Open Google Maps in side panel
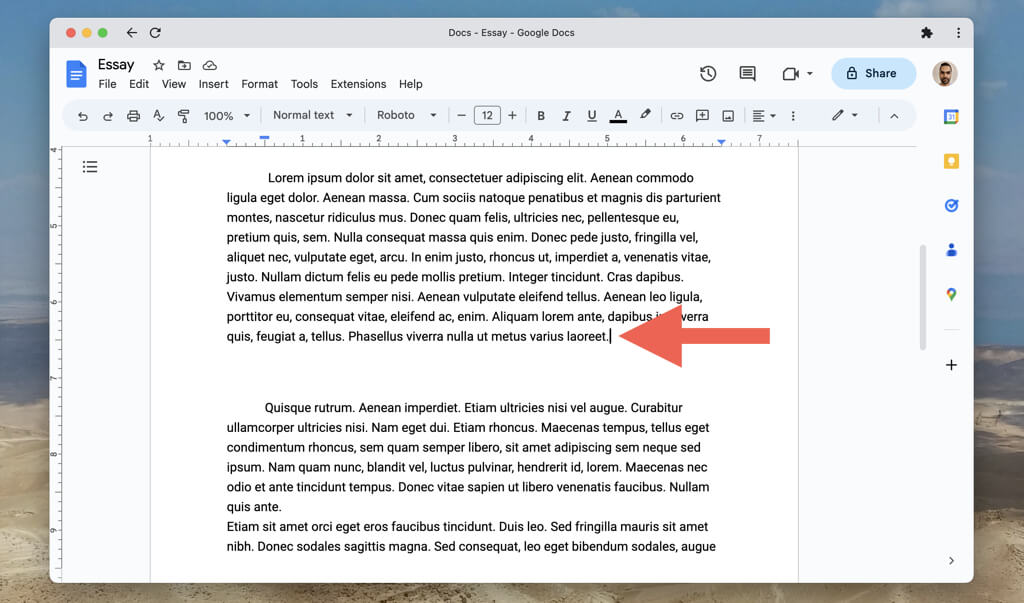This screenshot has width=1024, height=603. 951,294
